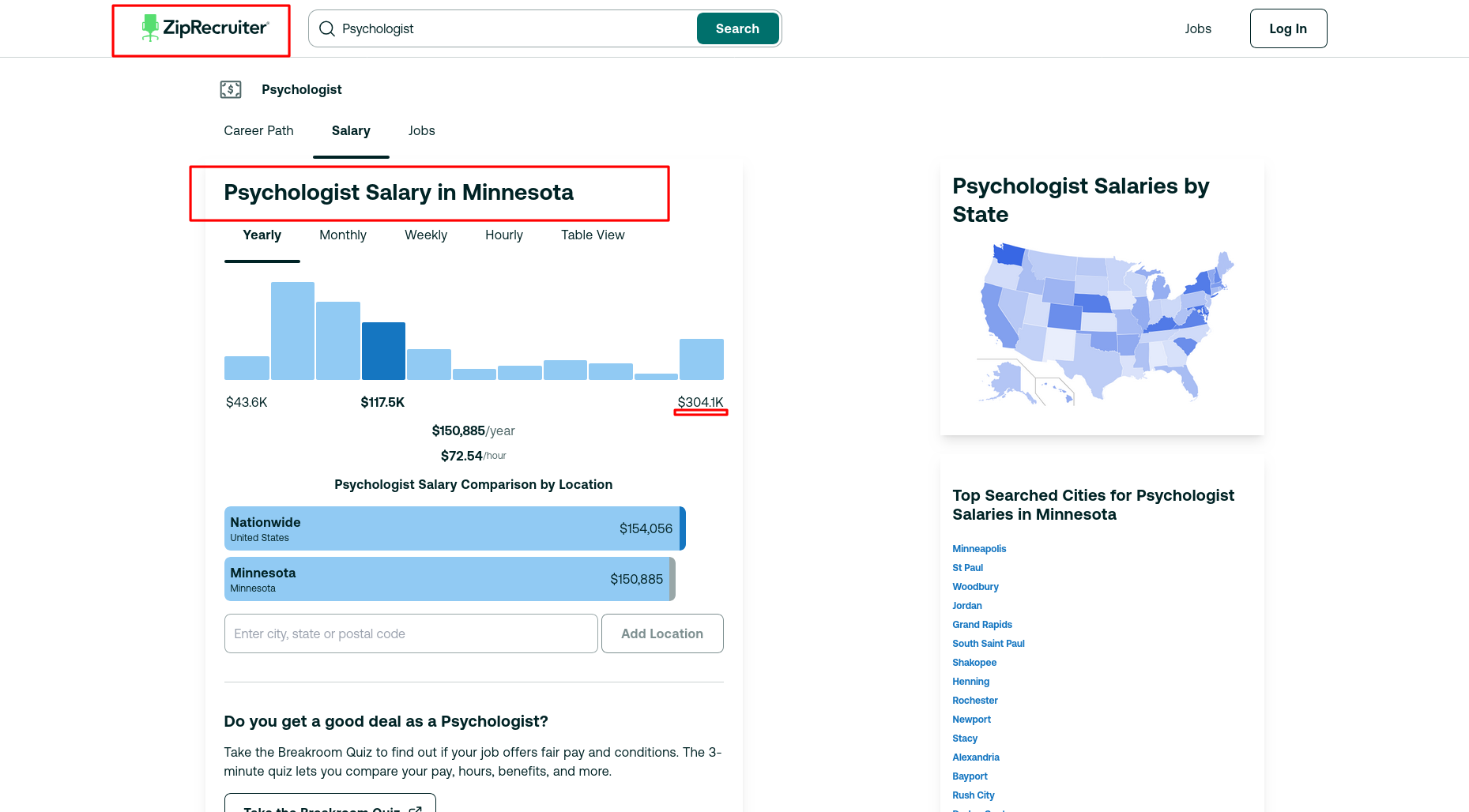This screenshot has width=1469, height=812.
Task: Open the Minneapolis city salary link
Action: point(978,549)
